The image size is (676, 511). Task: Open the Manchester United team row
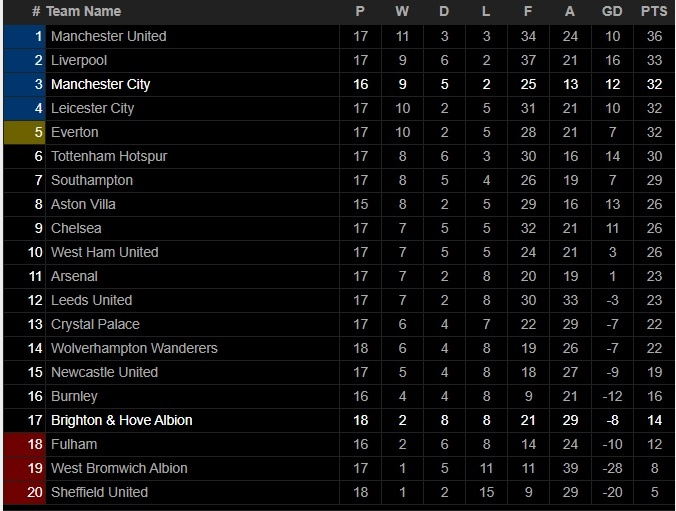click(339, 36)
